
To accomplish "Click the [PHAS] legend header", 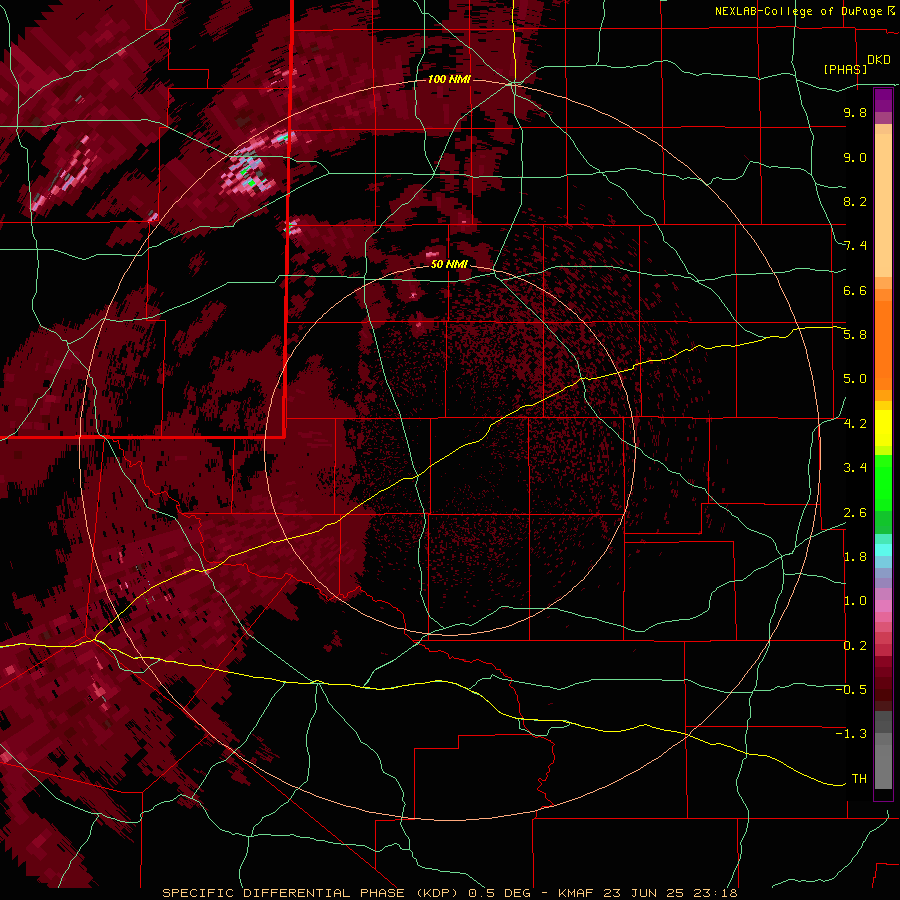I will [x=845, y=69].
